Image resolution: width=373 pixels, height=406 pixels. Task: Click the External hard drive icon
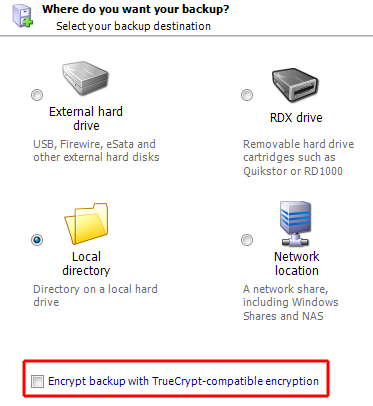click(86, 80)
